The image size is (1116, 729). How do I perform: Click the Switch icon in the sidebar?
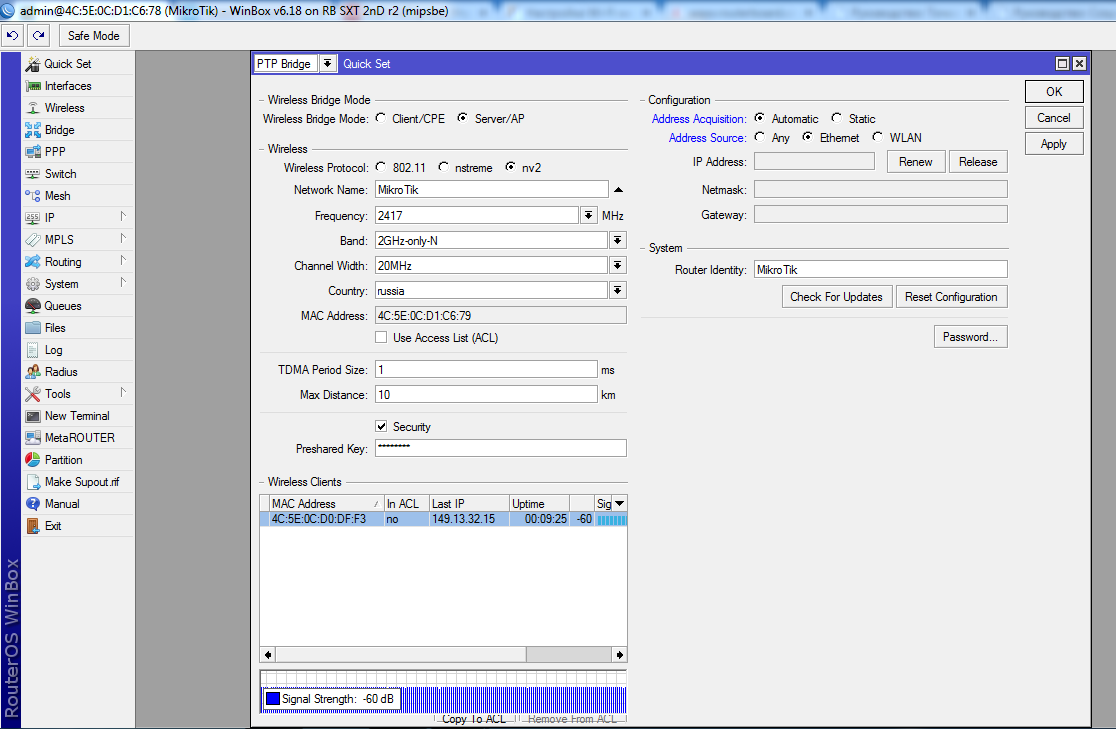[33, 174]
